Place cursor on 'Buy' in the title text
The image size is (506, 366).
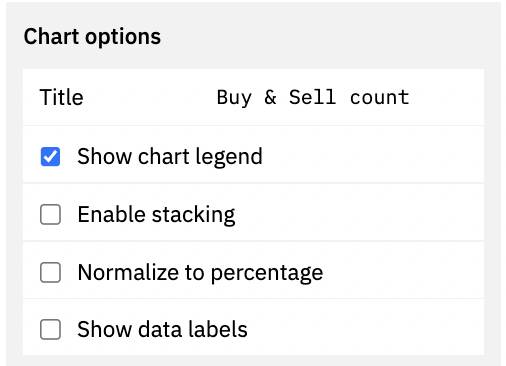pyautogui.click(x=234, y=98)
